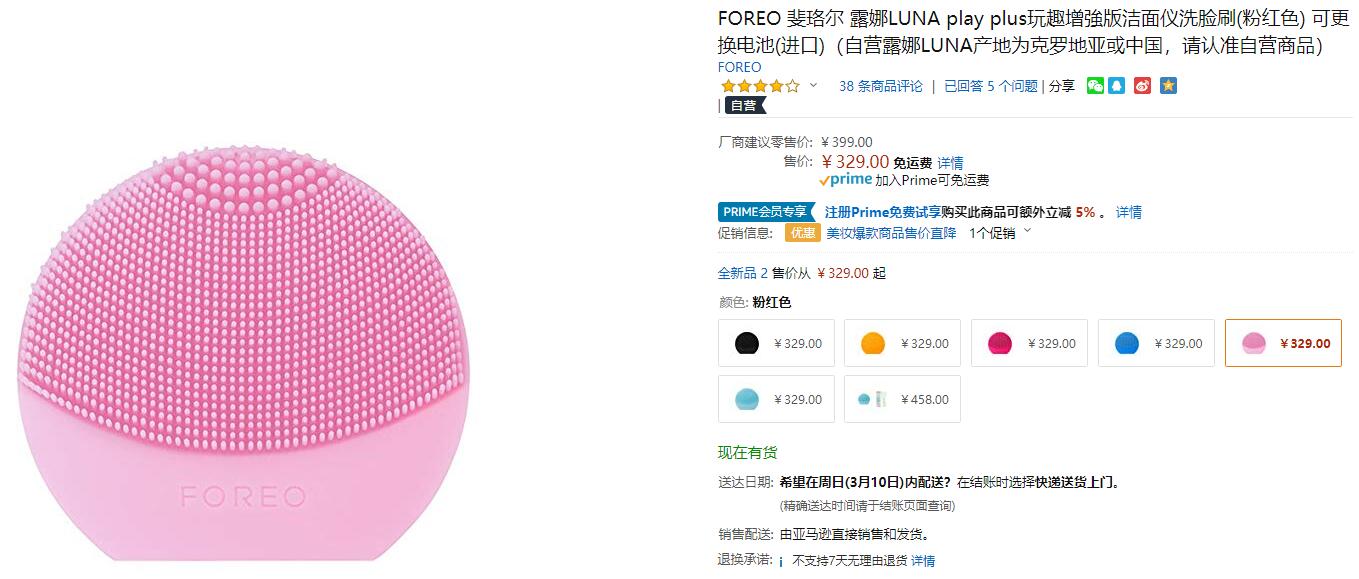
Task: Share the product via QQ icon
Action: [x=1117, y=86]
